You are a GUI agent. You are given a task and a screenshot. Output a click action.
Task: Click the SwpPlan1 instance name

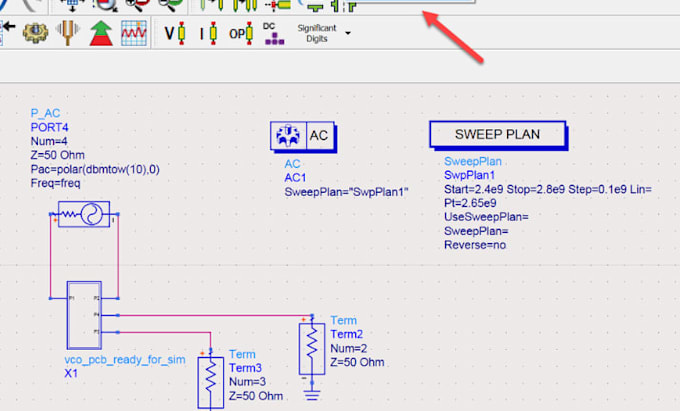[470, 175]
